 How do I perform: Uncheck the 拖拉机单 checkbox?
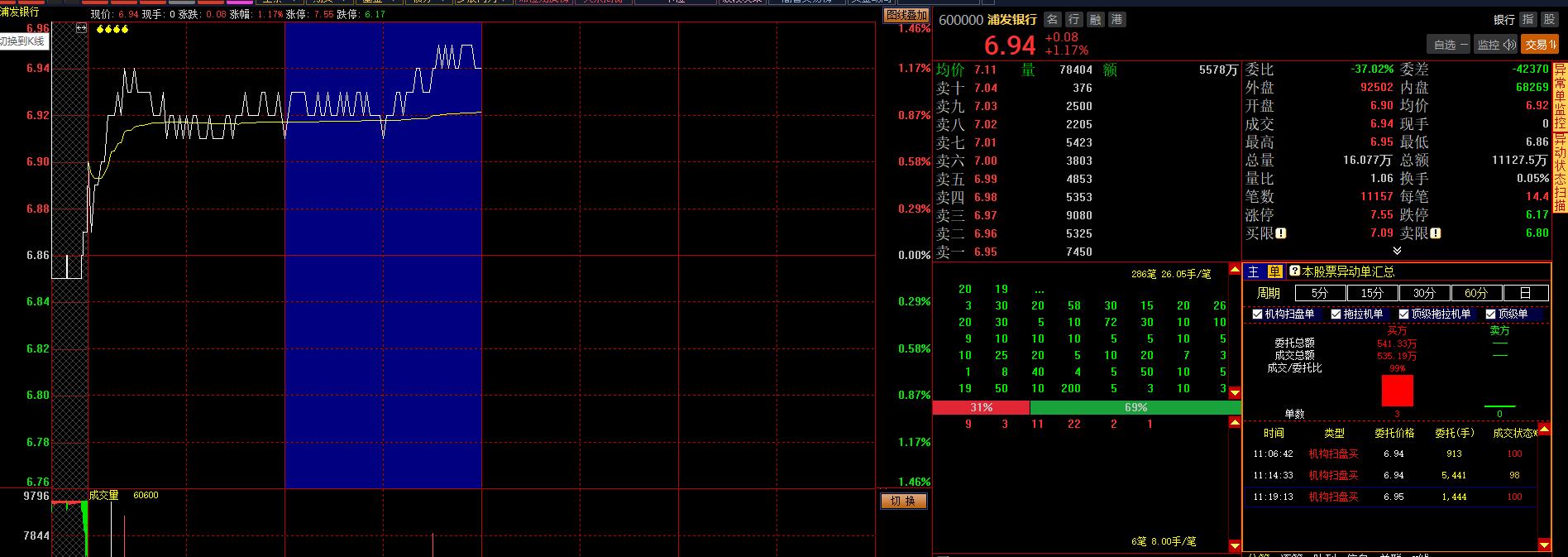coord(1336,315)
